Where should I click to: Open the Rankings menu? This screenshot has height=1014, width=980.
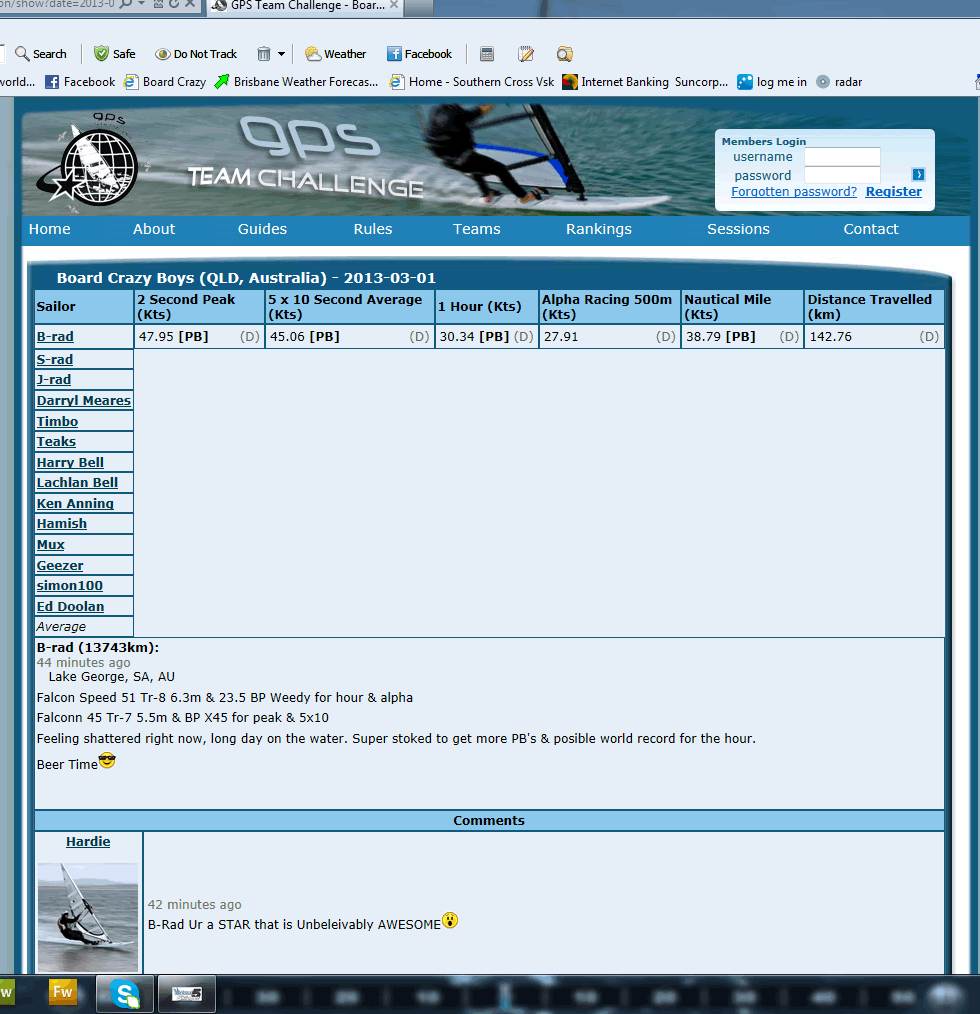[598, 229]
